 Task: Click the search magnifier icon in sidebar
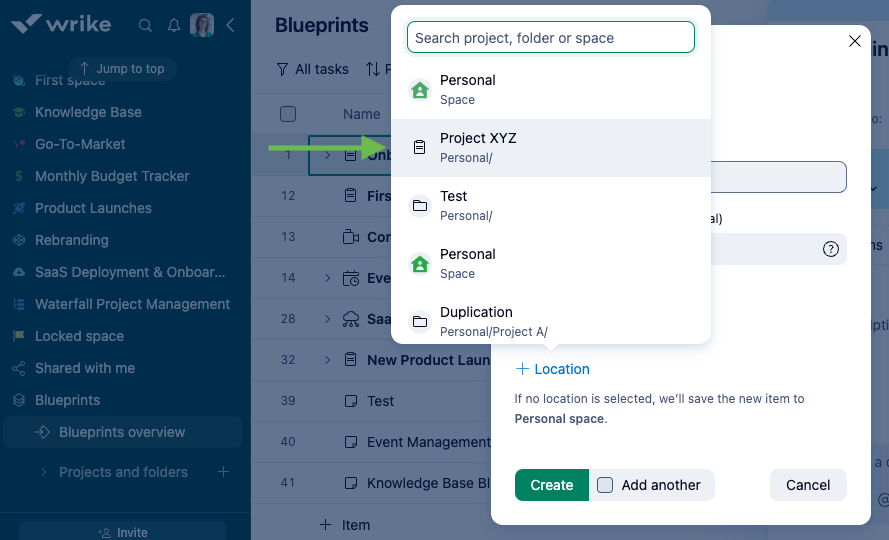coord(146,25)
